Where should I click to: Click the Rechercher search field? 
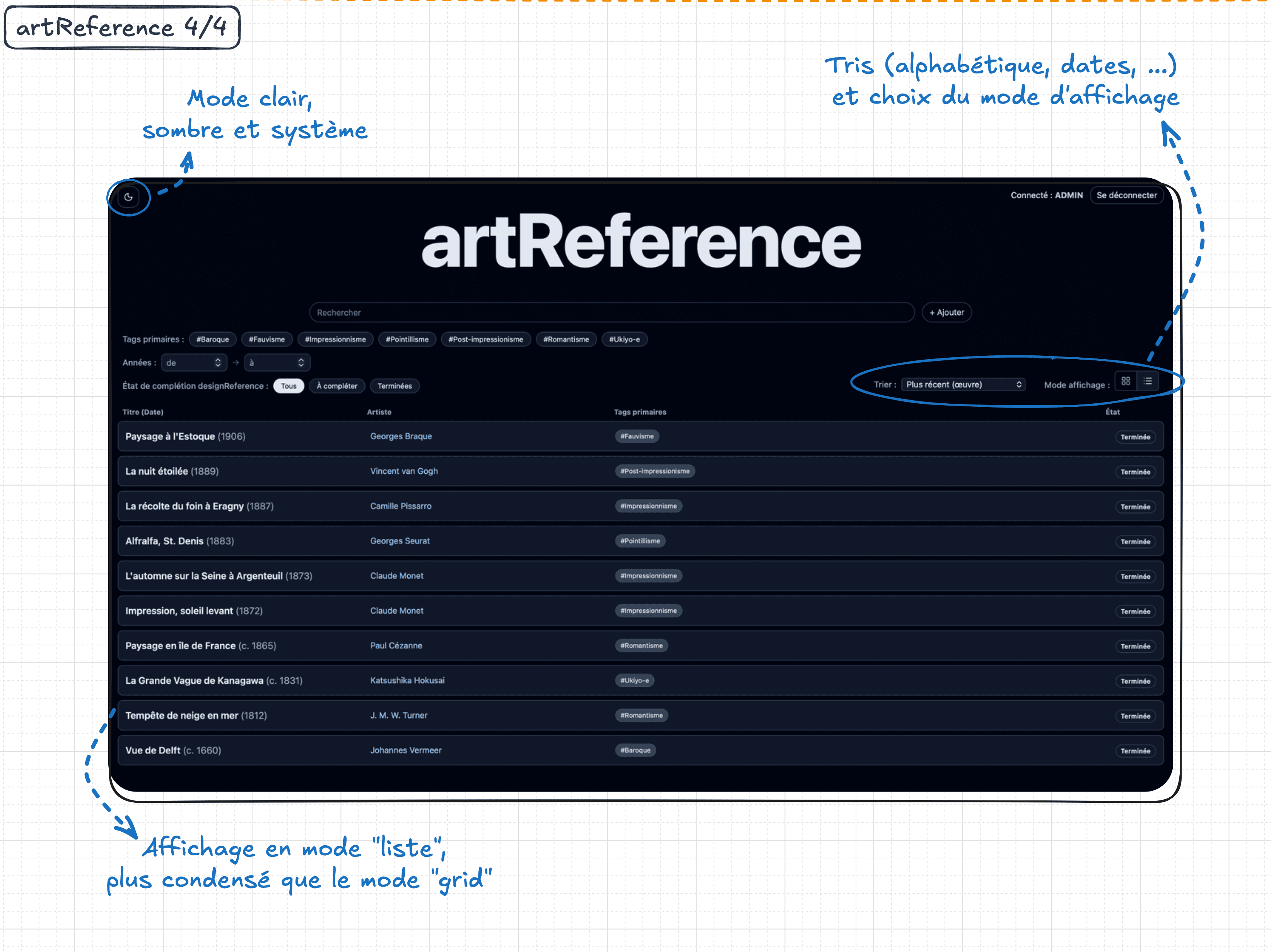point(612,312)
